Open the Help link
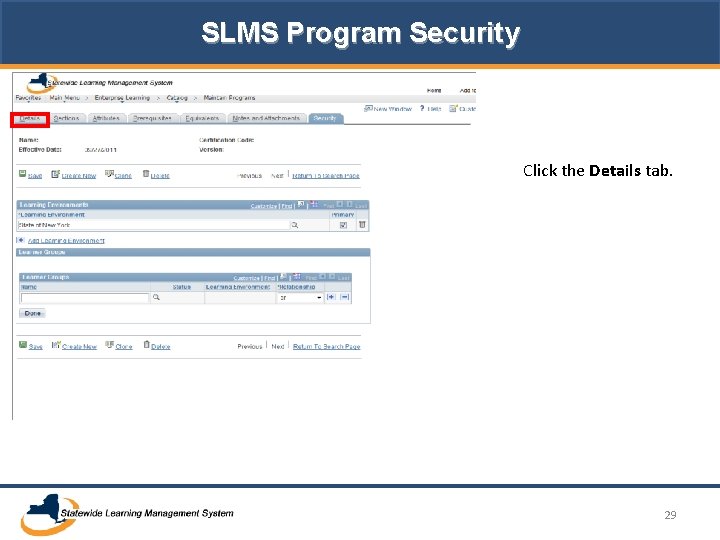 (x=434, y=109)
